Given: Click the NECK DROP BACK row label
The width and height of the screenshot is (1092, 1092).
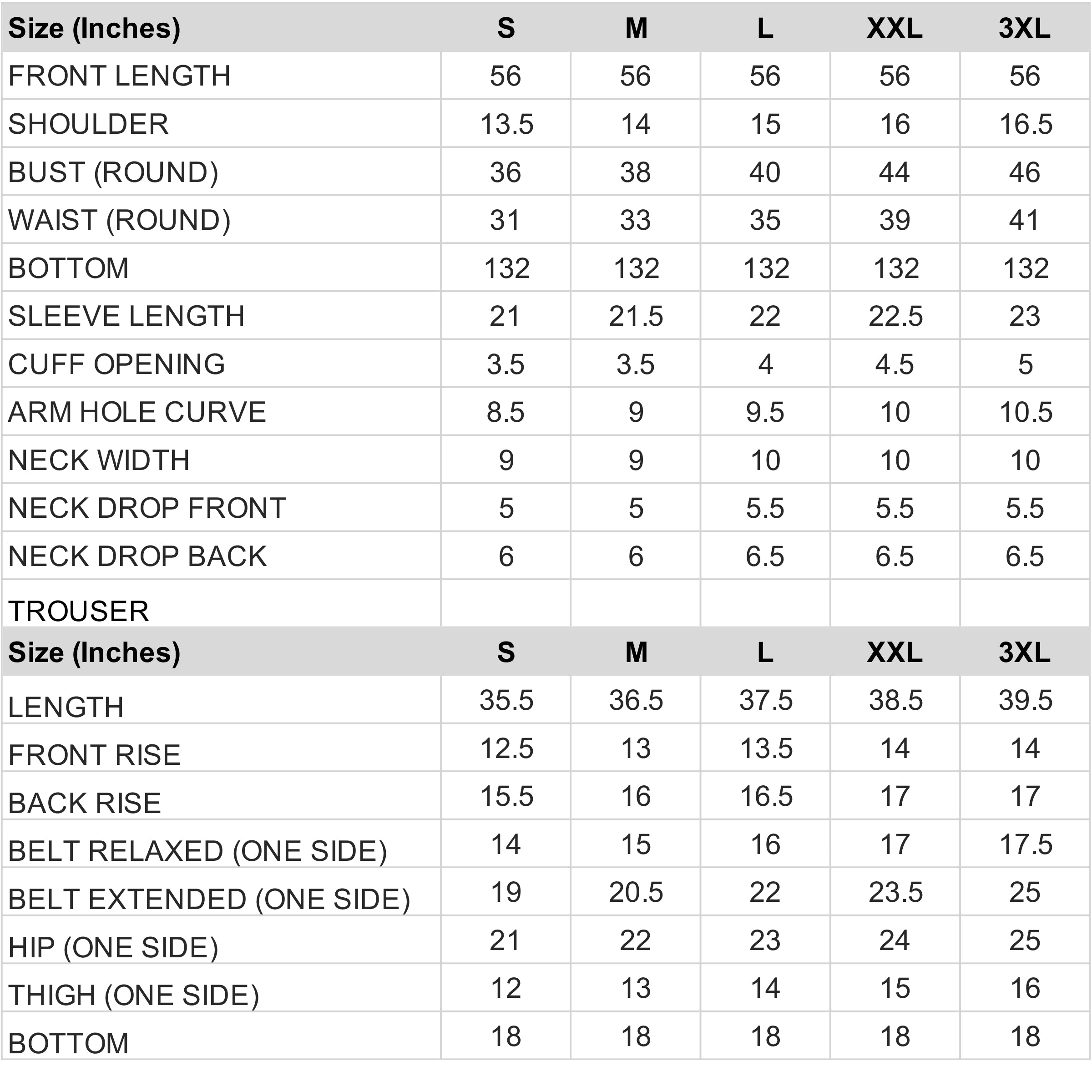Looking at the screenshot, I should tap(137, 556).
